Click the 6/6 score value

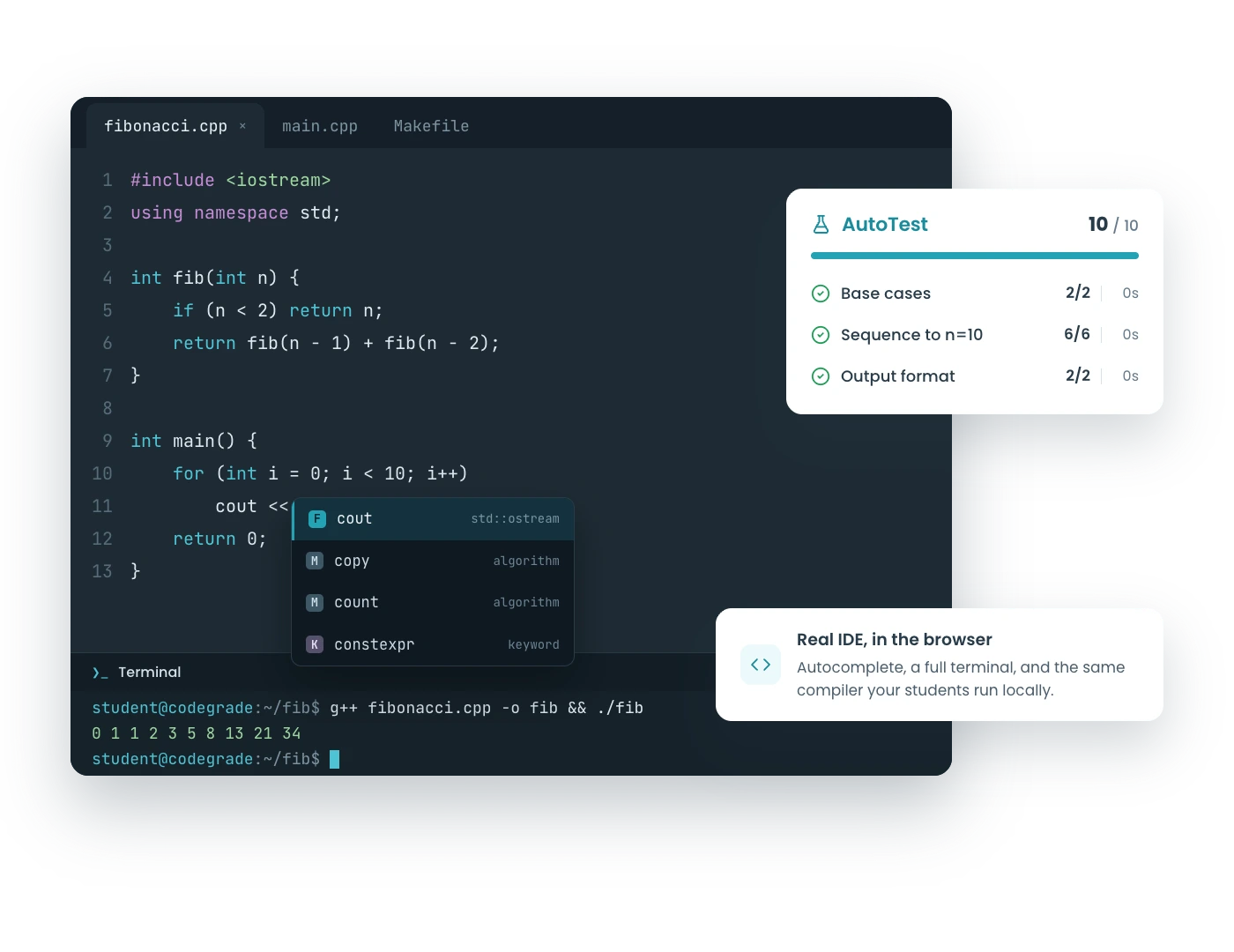click(1077, 334)
